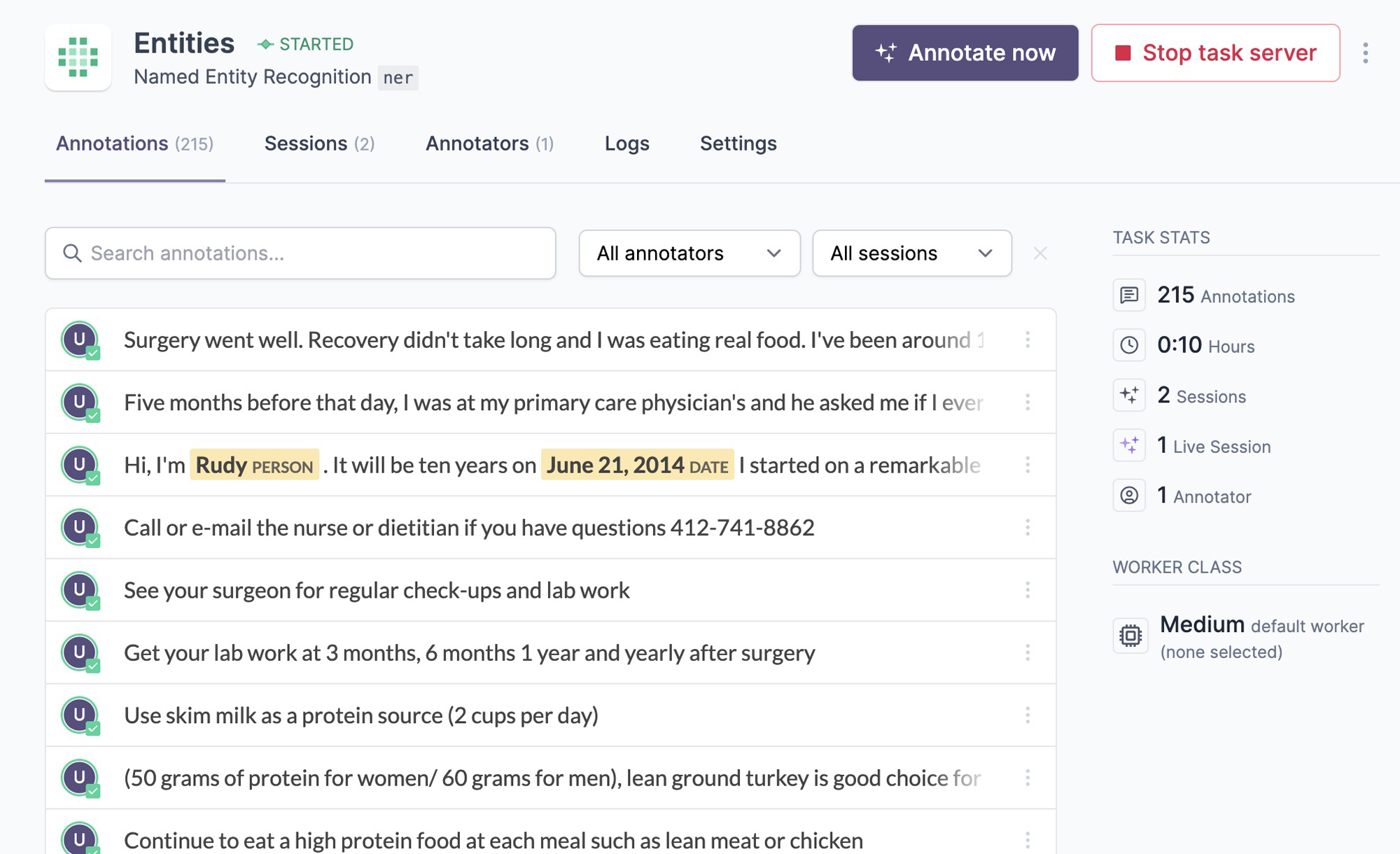Open the Annotators tab
The width and height of the screenshot is (1400, 854).
(489, 143)
